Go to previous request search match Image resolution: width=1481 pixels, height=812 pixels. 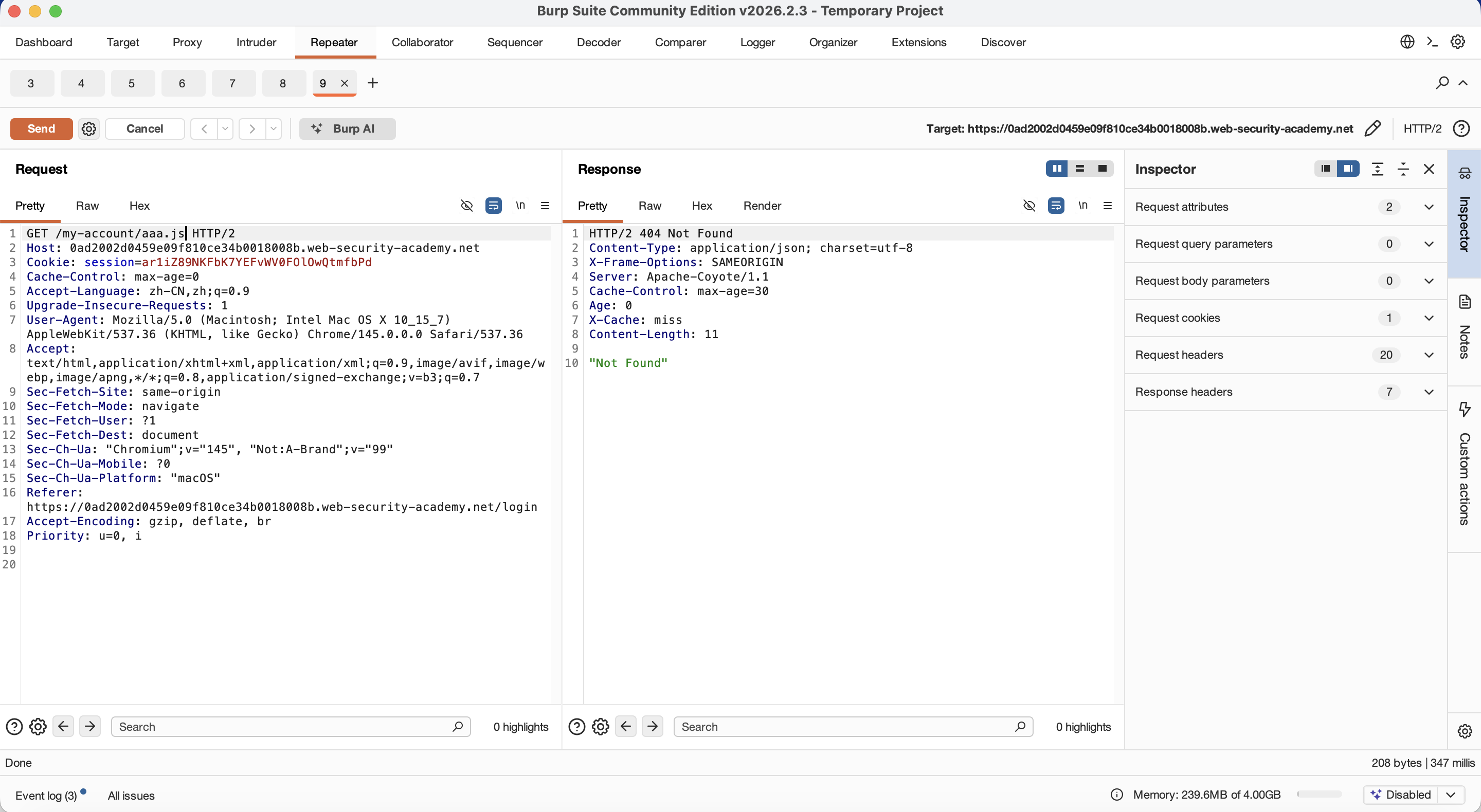point(63,726)
